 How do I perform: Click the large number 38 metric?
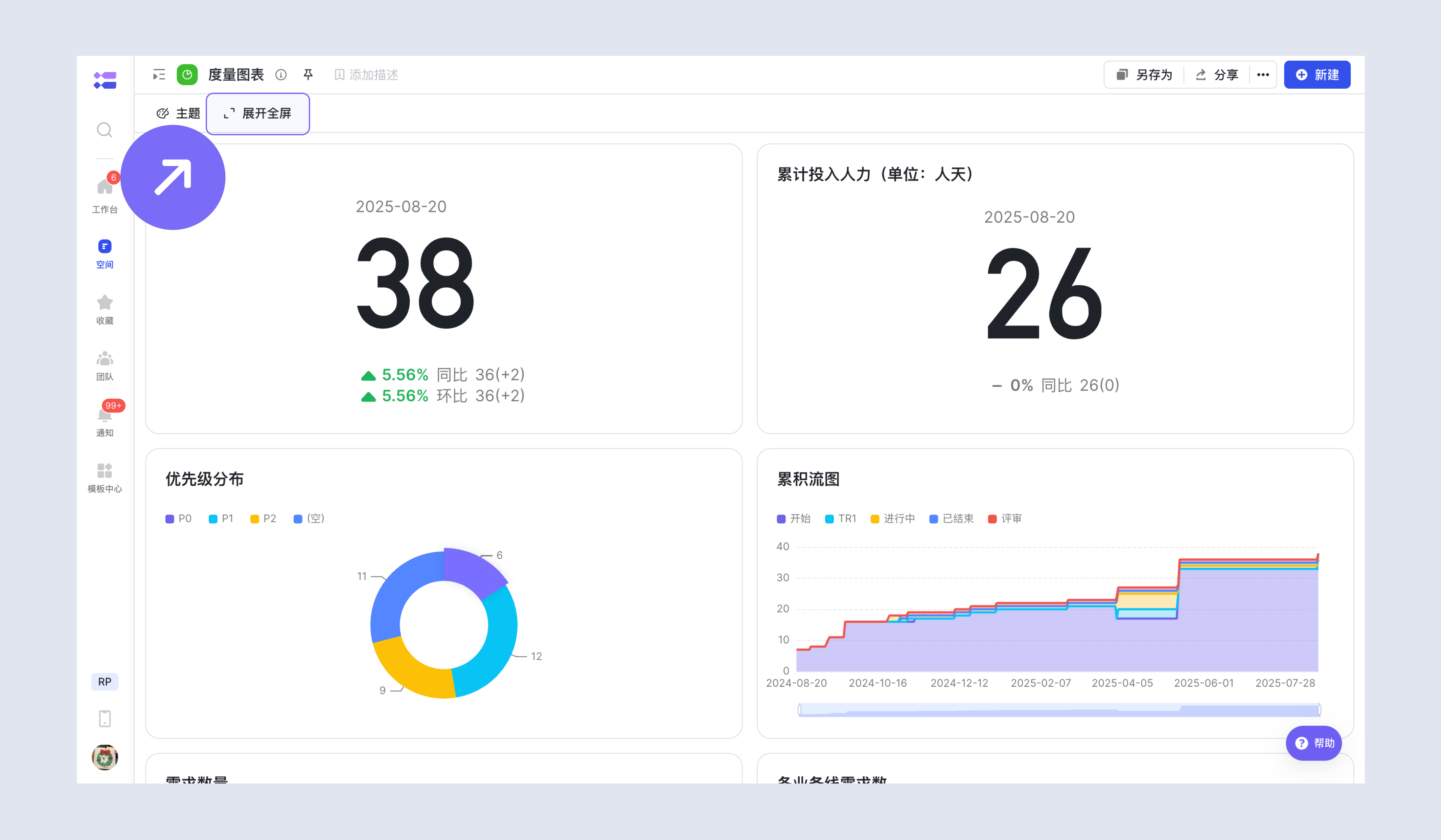pyautogui.click(x=416, y=283)
